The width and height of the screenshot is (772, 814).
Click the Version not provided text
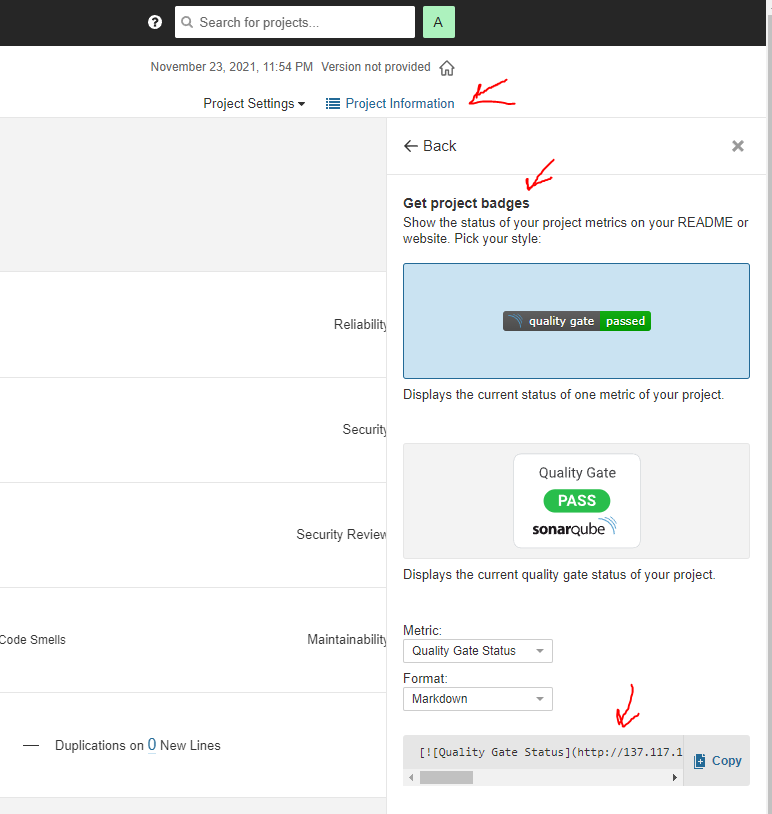click(x=376, y=67)
